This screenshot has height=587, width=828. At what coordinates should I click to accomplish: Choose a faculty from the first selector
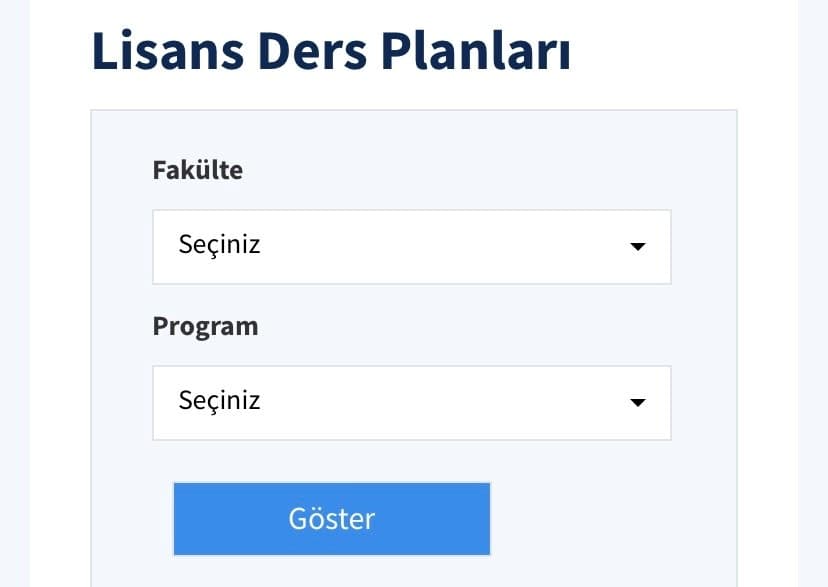(x=410, y=246)
